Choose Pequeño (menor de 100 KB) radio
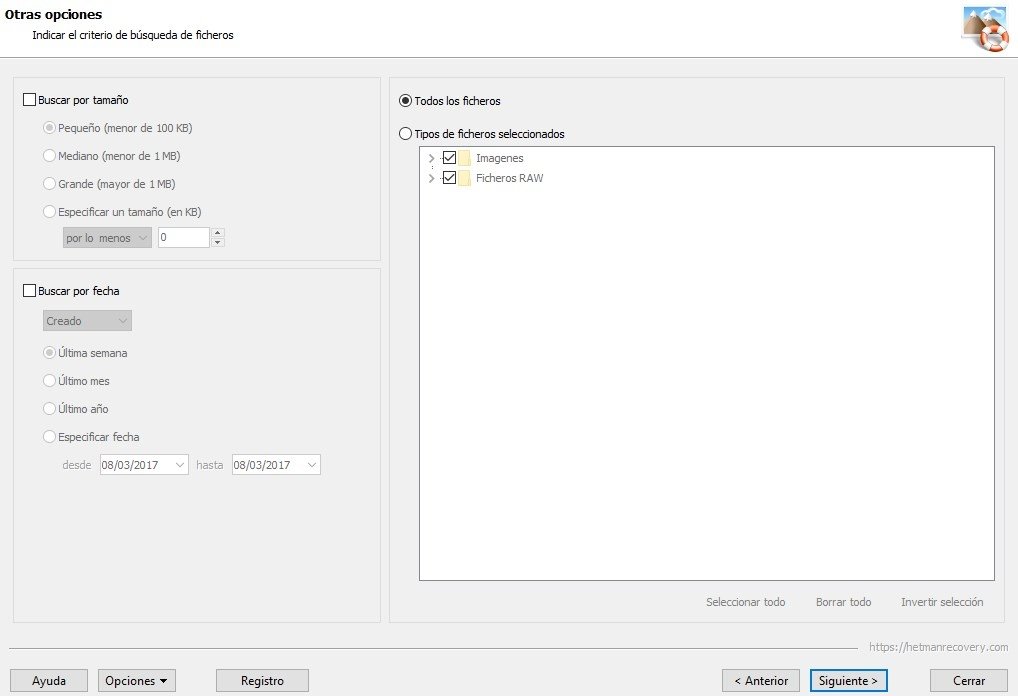 [x=49, y=128]
